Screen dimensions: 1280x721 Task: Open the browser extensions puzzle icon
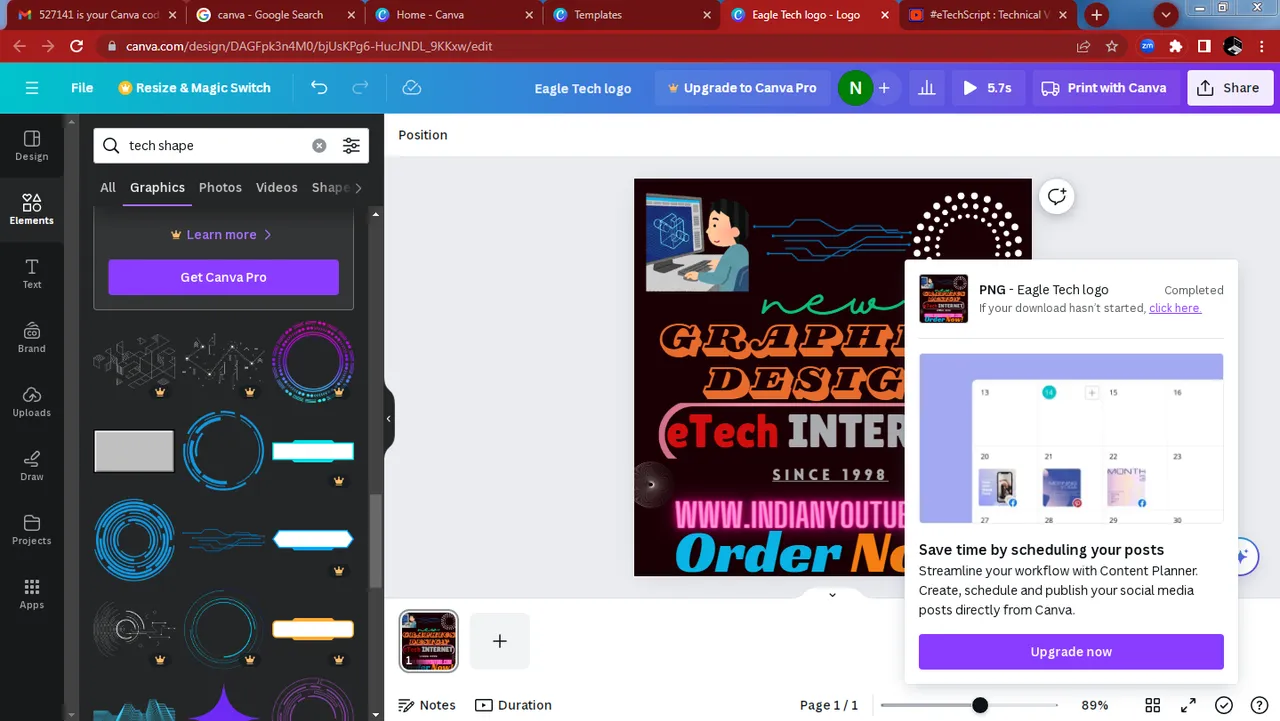1176,46
